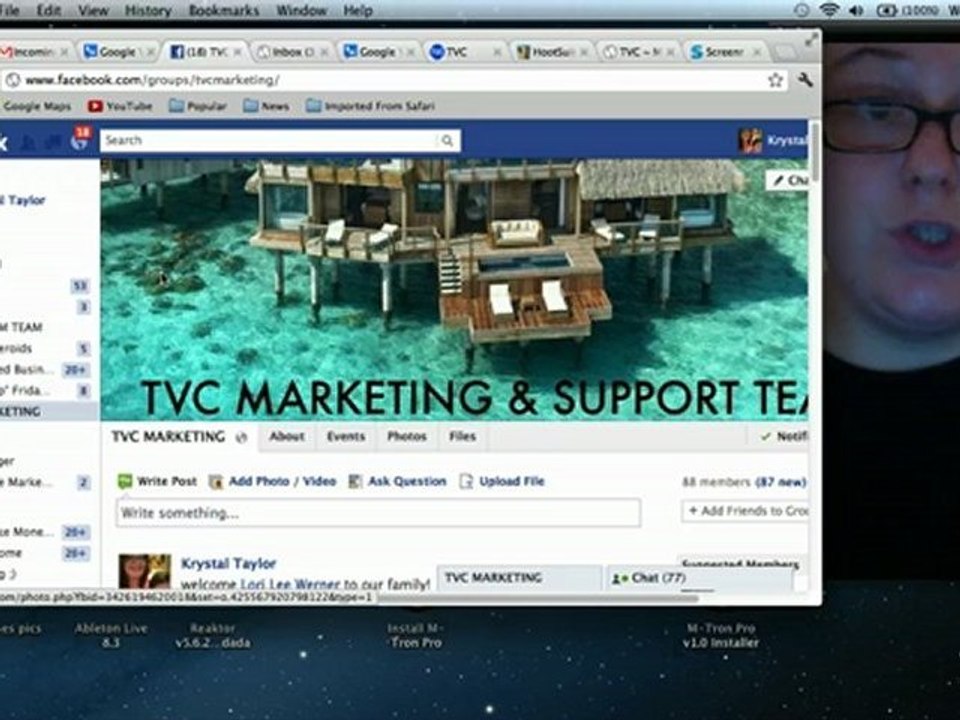960x720 pixels.
Task: Switch to the Screenr browser tab
Action: [x=726, y=53]
